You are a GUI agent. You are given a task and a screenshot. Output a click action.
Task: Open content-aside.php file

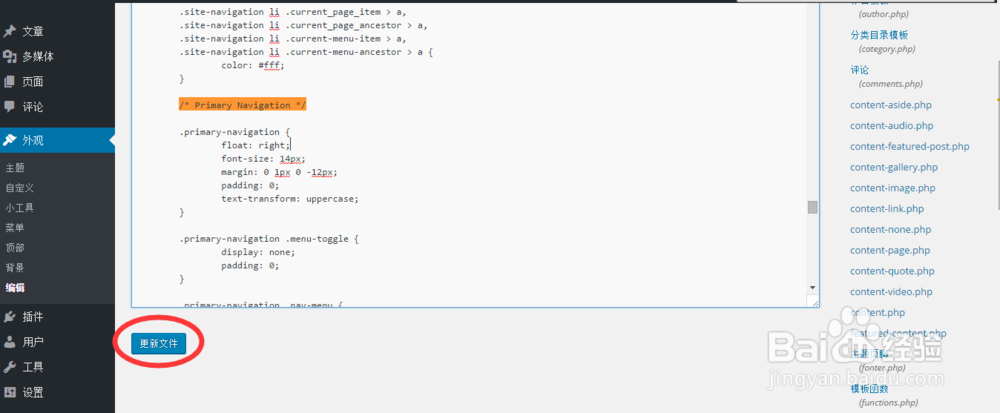click(891, 105)
